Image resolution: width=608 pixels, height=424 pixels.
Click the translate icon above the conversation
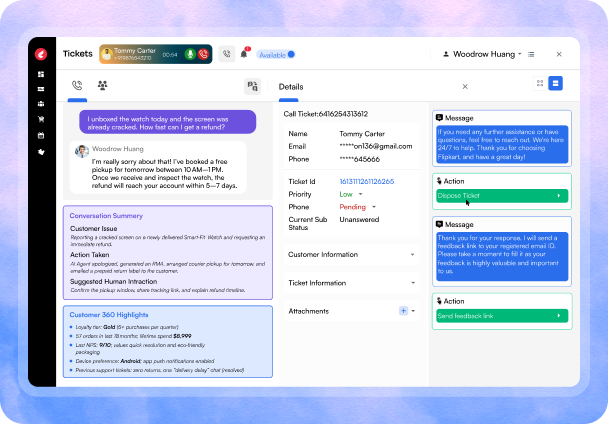click(x=252, y=87)
